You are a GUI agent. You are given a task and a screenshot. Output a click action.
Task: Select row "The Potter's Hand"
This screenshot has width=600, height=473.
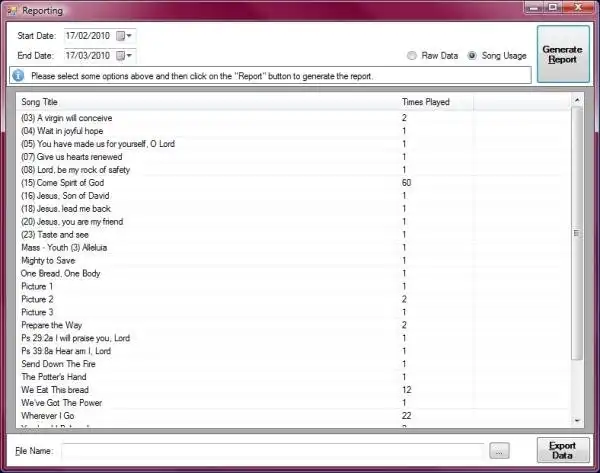tap(293, 377)
